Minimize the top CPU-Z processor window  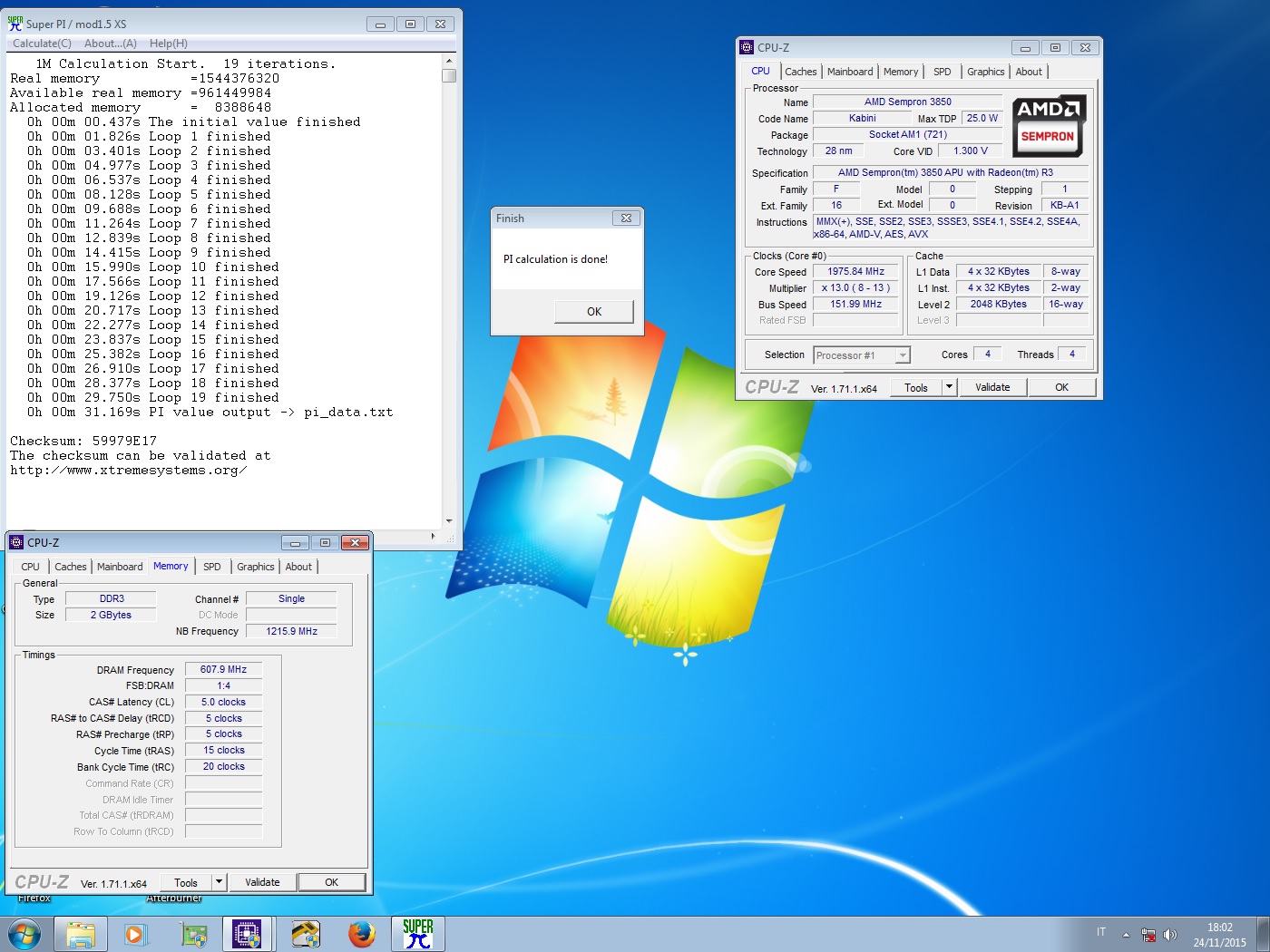pos(1025,48)
